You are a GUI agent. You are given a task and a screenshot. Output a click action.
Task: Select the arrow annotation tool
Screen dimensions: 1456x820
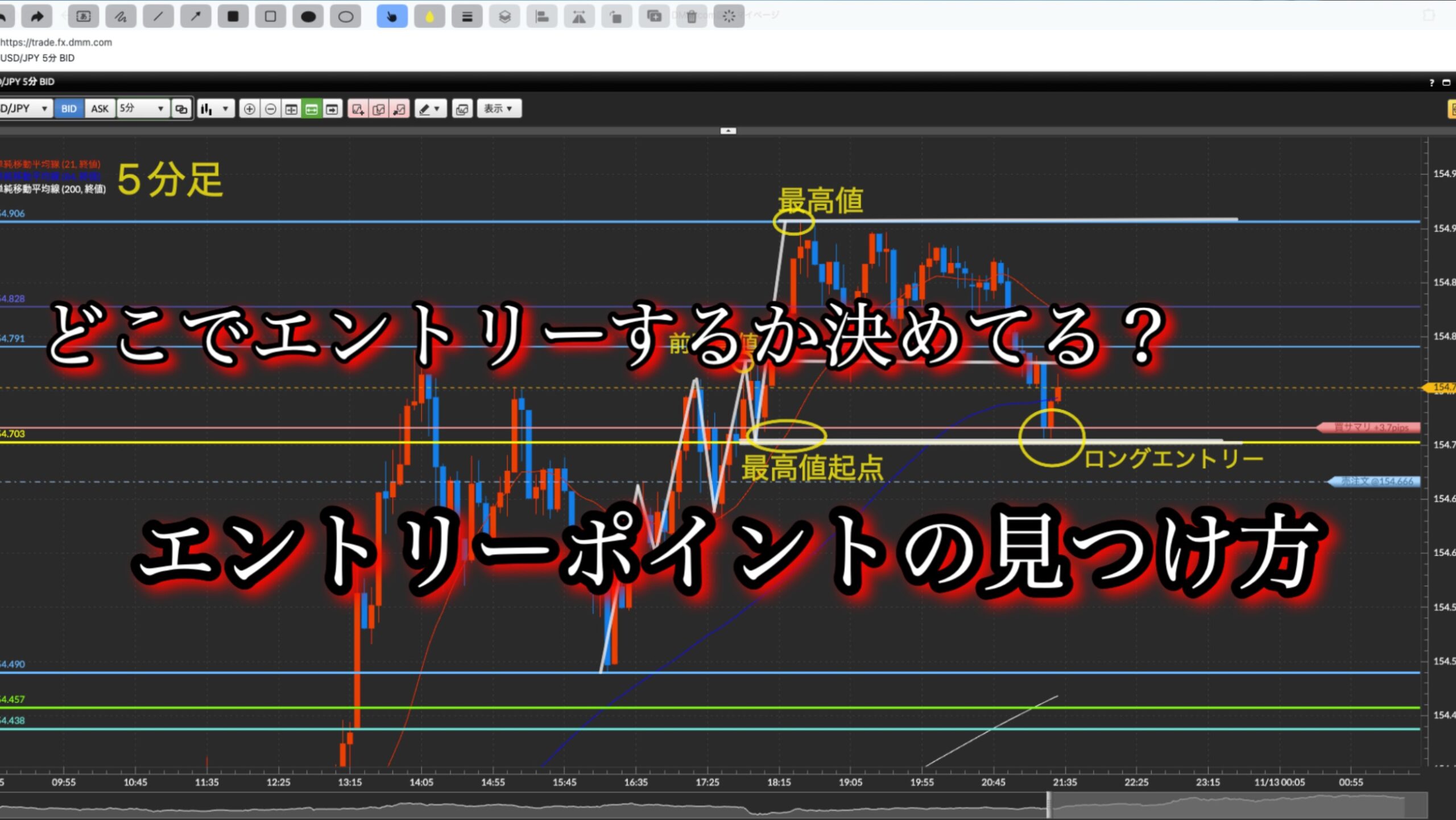point(196,17)
